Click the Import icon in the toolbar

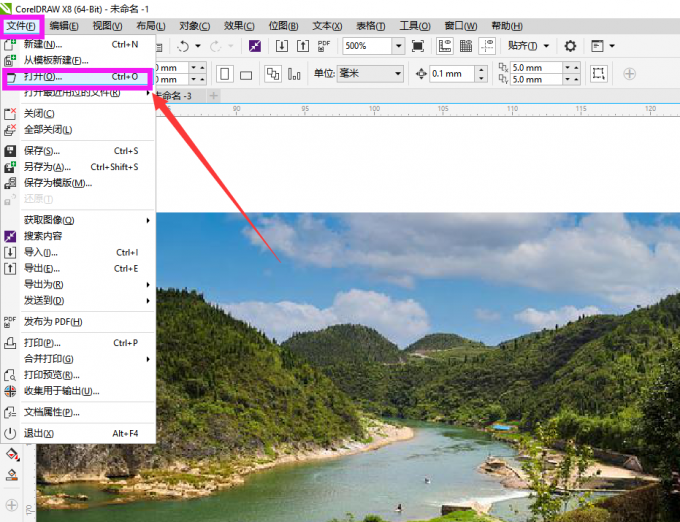282,46
